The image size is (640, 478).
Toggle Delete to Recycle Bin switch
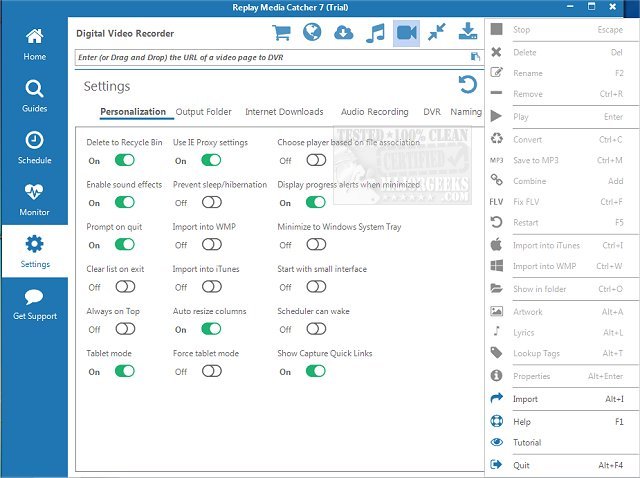click(124, 160)
